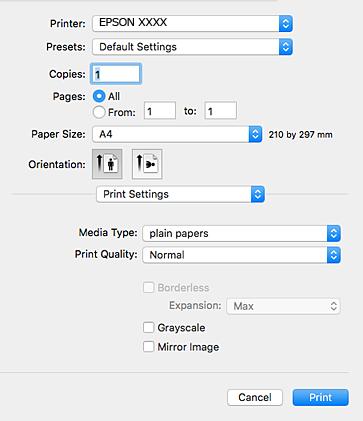Open the Normal print quality menu

coord(241,255)
